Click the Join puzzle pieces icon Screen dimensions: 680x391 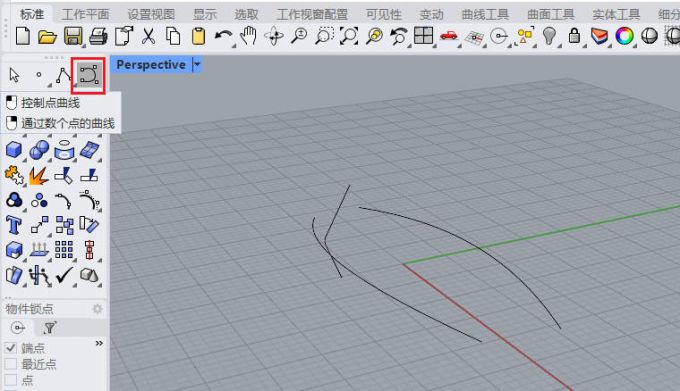[x=14, y=175]
